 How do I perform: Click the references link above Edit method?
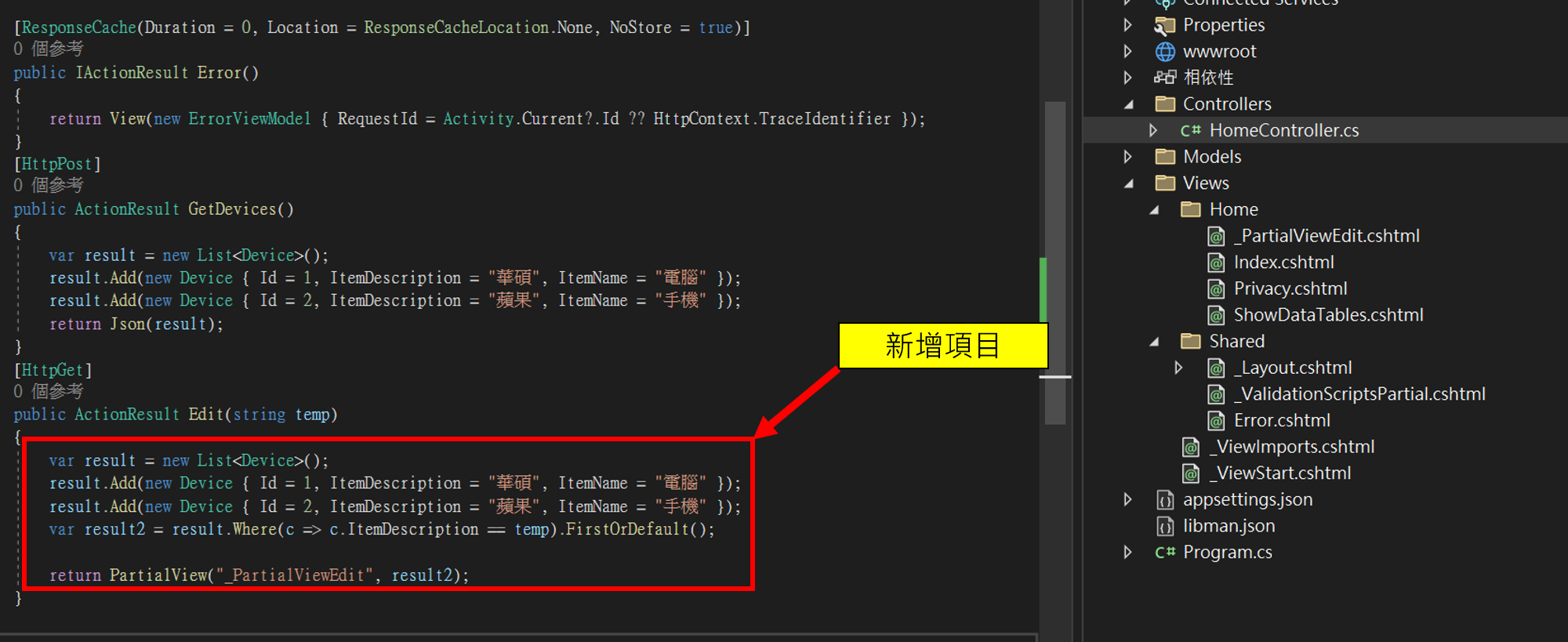[49, 391]
